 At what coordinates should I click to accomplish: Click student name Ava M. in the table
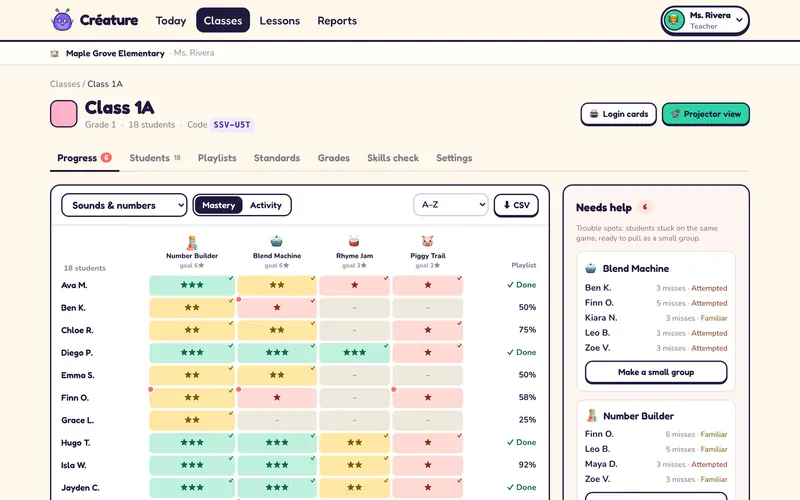[x=74, y=285]
